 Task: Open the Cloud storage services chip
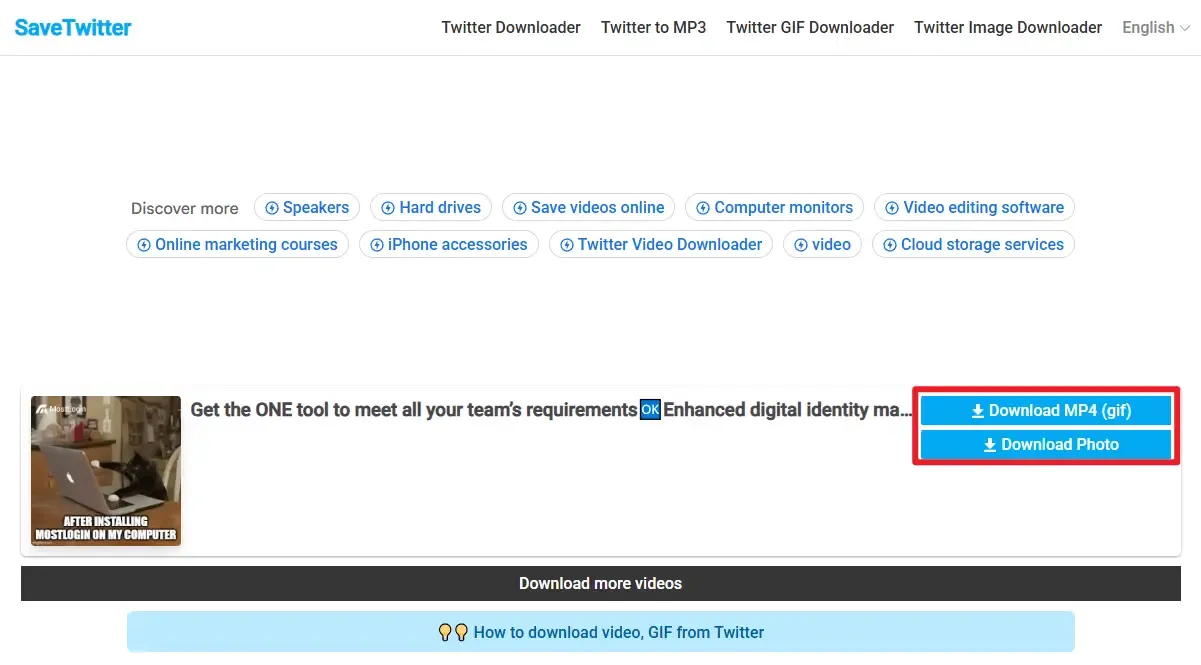973,244
